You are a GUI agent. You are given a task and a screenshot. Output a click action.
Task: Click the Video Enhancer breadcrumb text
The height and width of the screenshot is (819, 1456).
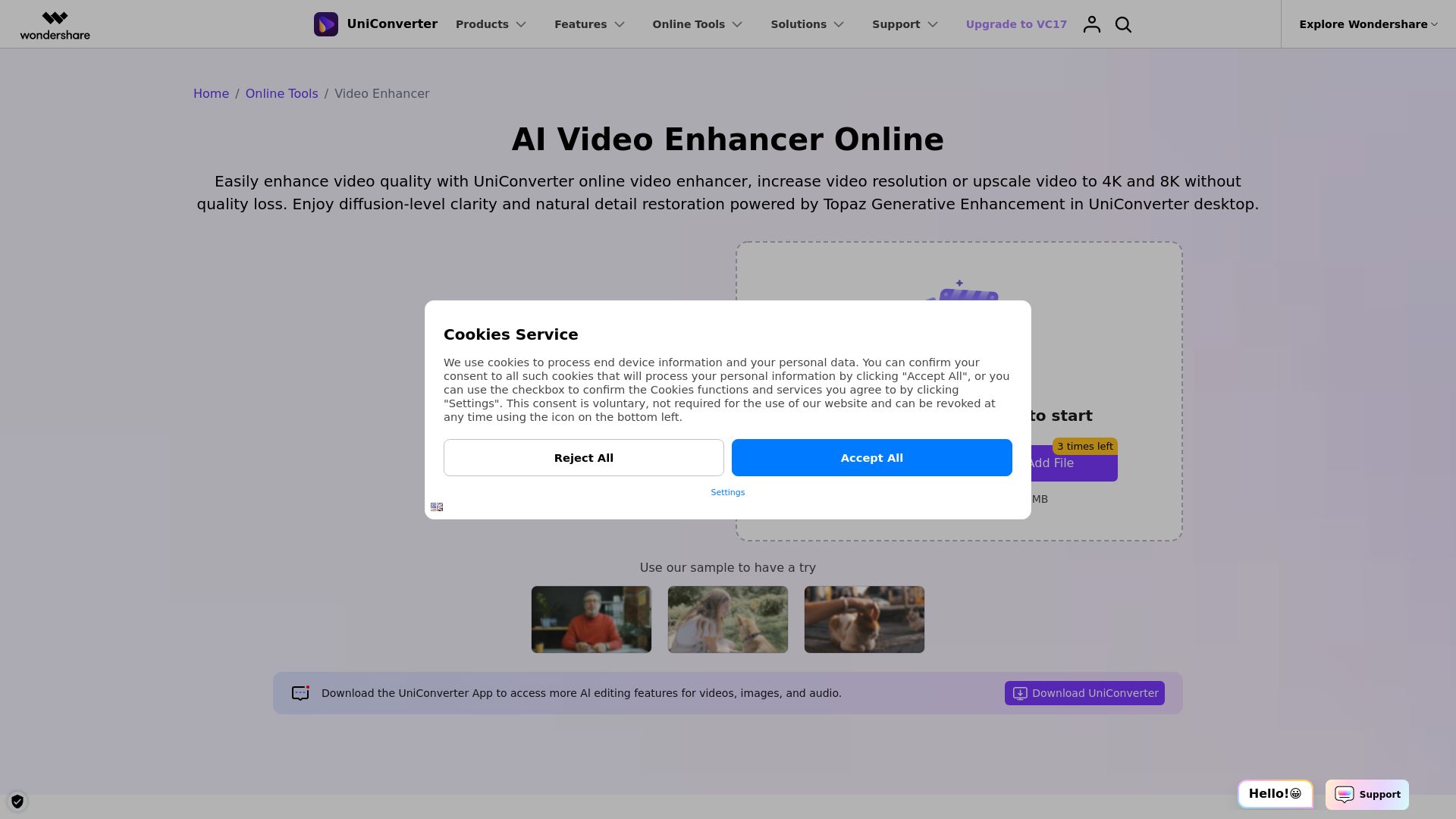click(381, 93)
